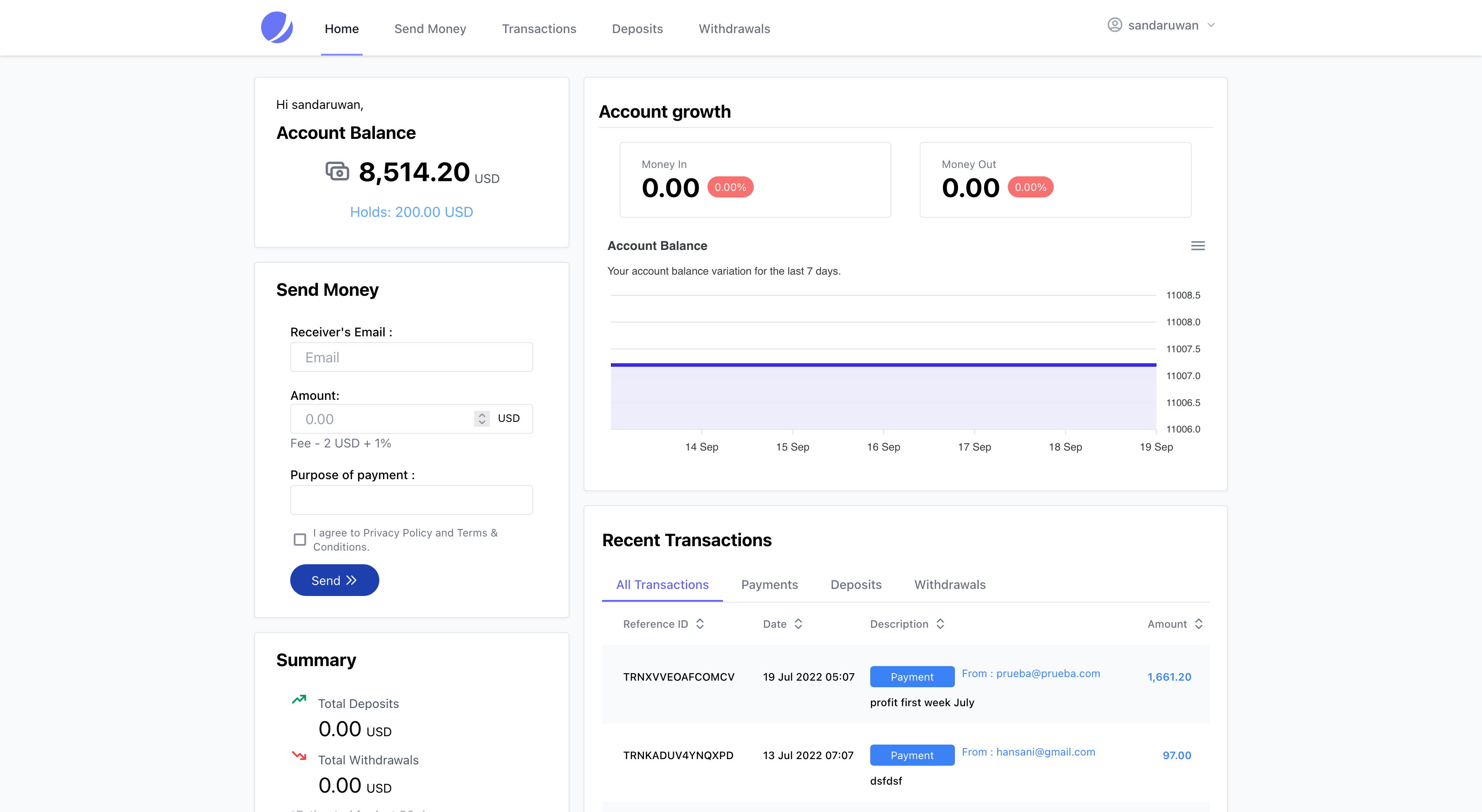Click reference TRNKADUV4YNQXPD
Screen dimensions: 1482x812
click(678, 755)
